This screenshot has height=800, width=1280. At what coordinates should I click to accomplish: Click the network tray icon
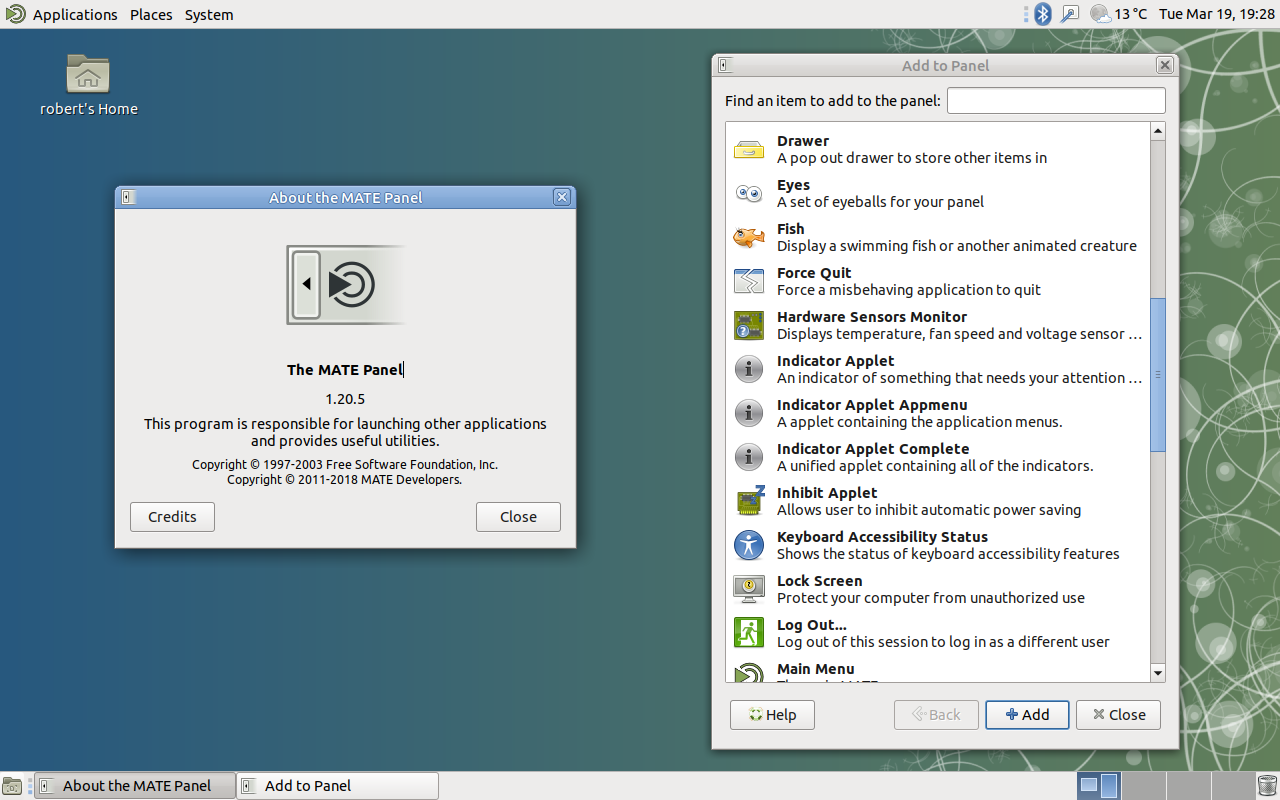(1070, 14)
